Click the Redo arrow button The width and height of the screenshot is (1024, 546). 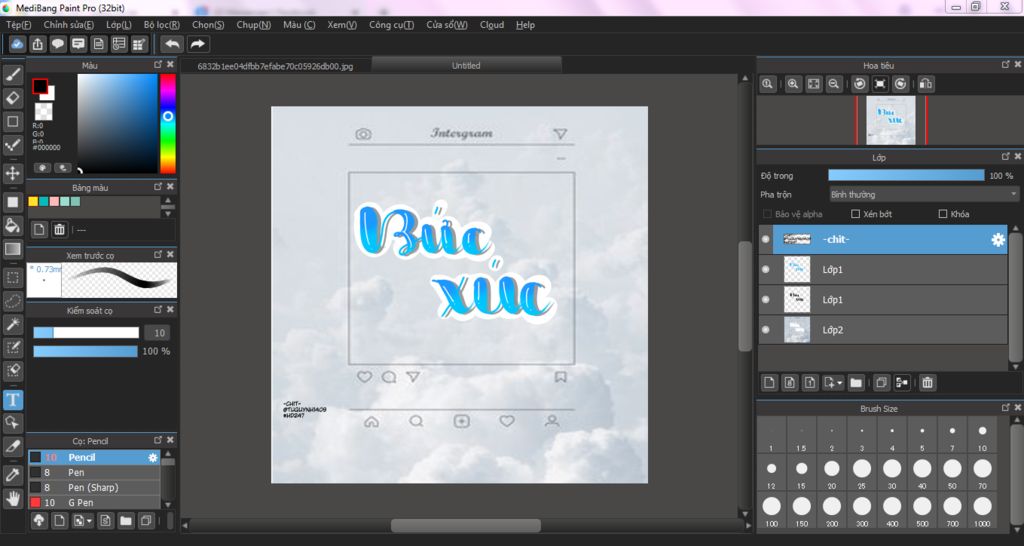(x=197, y=44)
